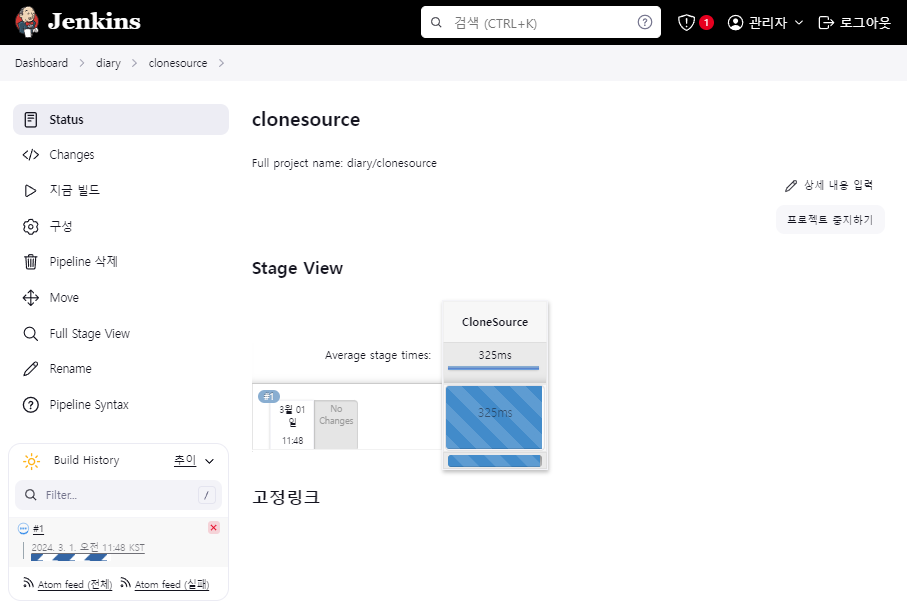Focus the build history Filter field
907x614 pixels.
click(x=119, y=495)
